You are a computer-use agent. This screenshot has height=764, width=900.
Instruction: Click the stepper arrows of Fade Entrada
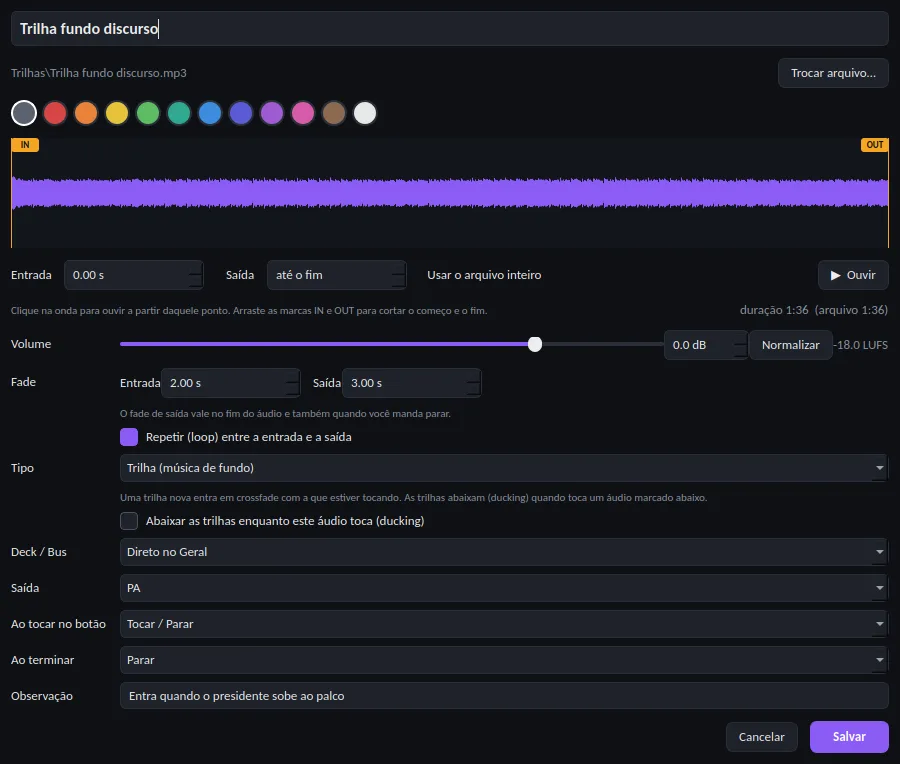[293, 383]
